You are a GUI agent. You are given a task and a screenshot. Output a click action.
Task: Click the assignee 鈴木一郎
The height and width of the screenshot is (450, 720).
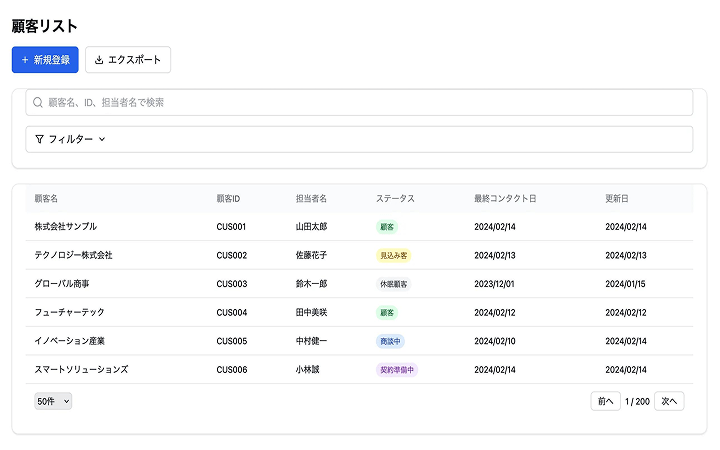click(311, 284)
